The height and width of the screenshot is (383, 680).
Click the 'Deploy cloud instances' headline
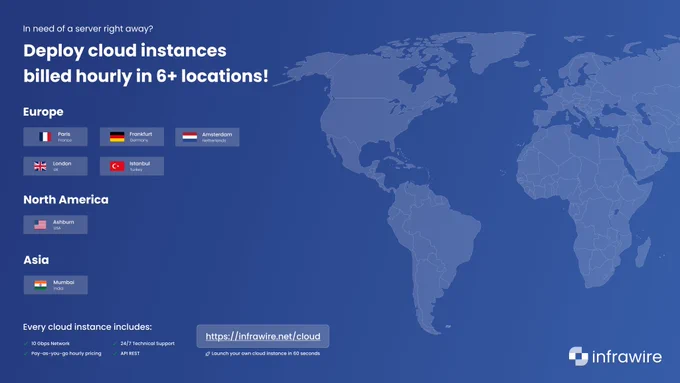coord(125,51)
